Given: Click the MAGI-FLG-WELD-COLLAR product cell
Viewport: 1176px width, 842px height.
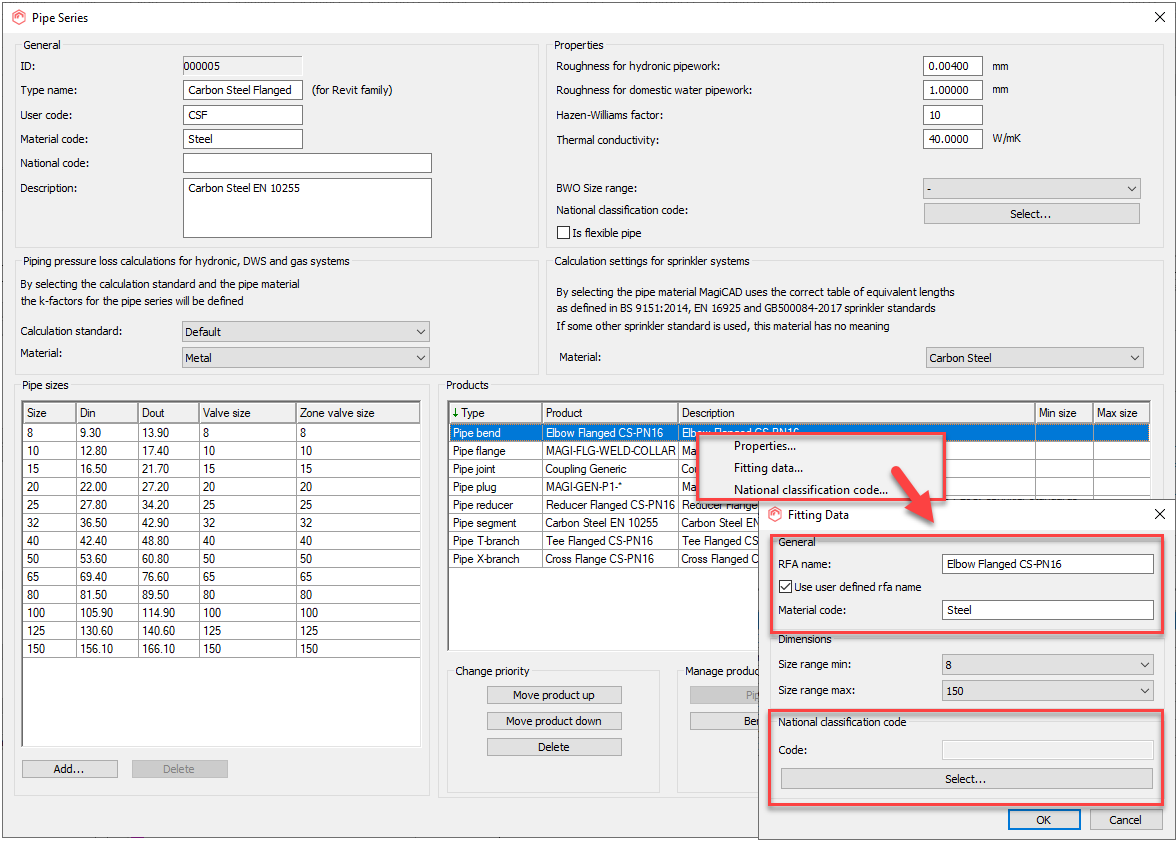Looking at the screenshot, I should coord(610,451).
